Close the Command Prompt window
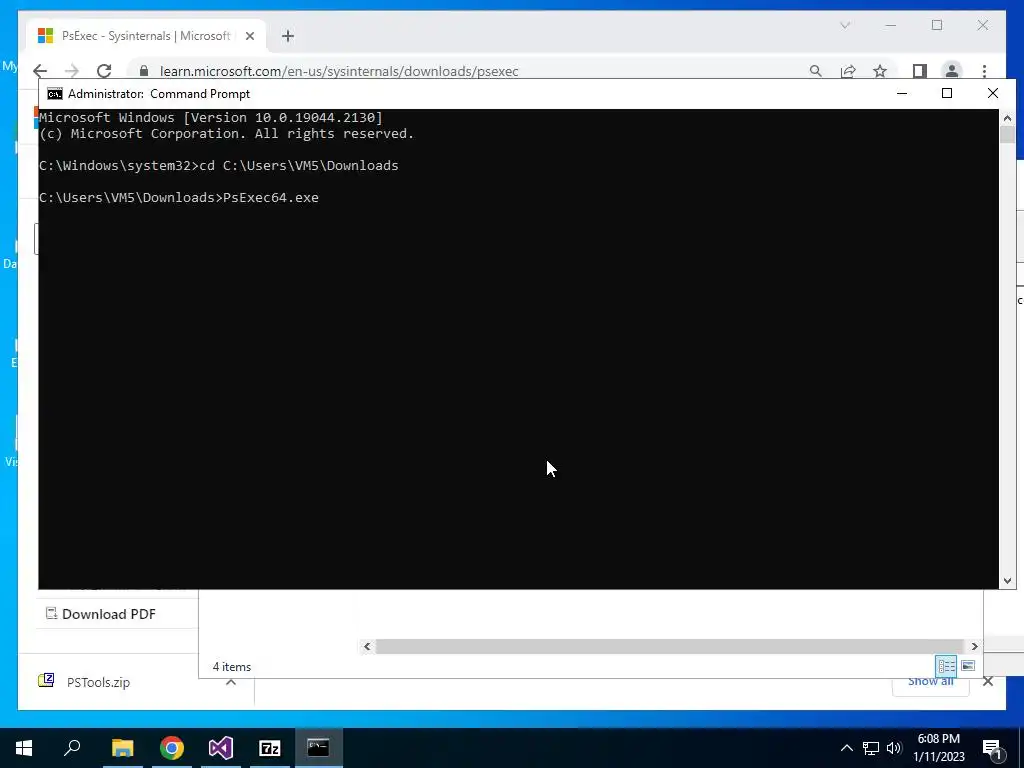The height and width of the screenshot is (768, 1024). coord(993,93)
